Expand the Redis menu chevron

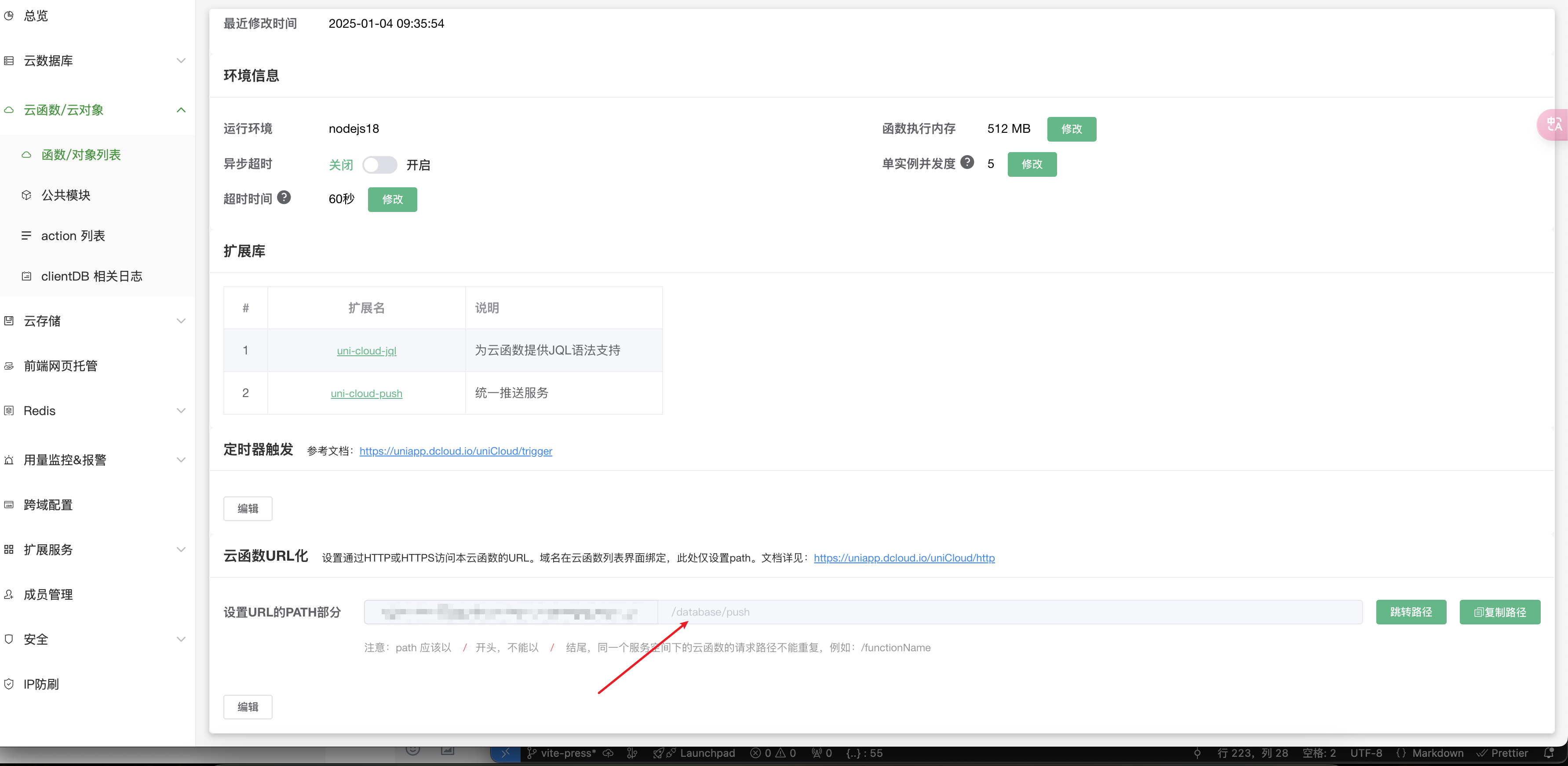click(181, 411)
